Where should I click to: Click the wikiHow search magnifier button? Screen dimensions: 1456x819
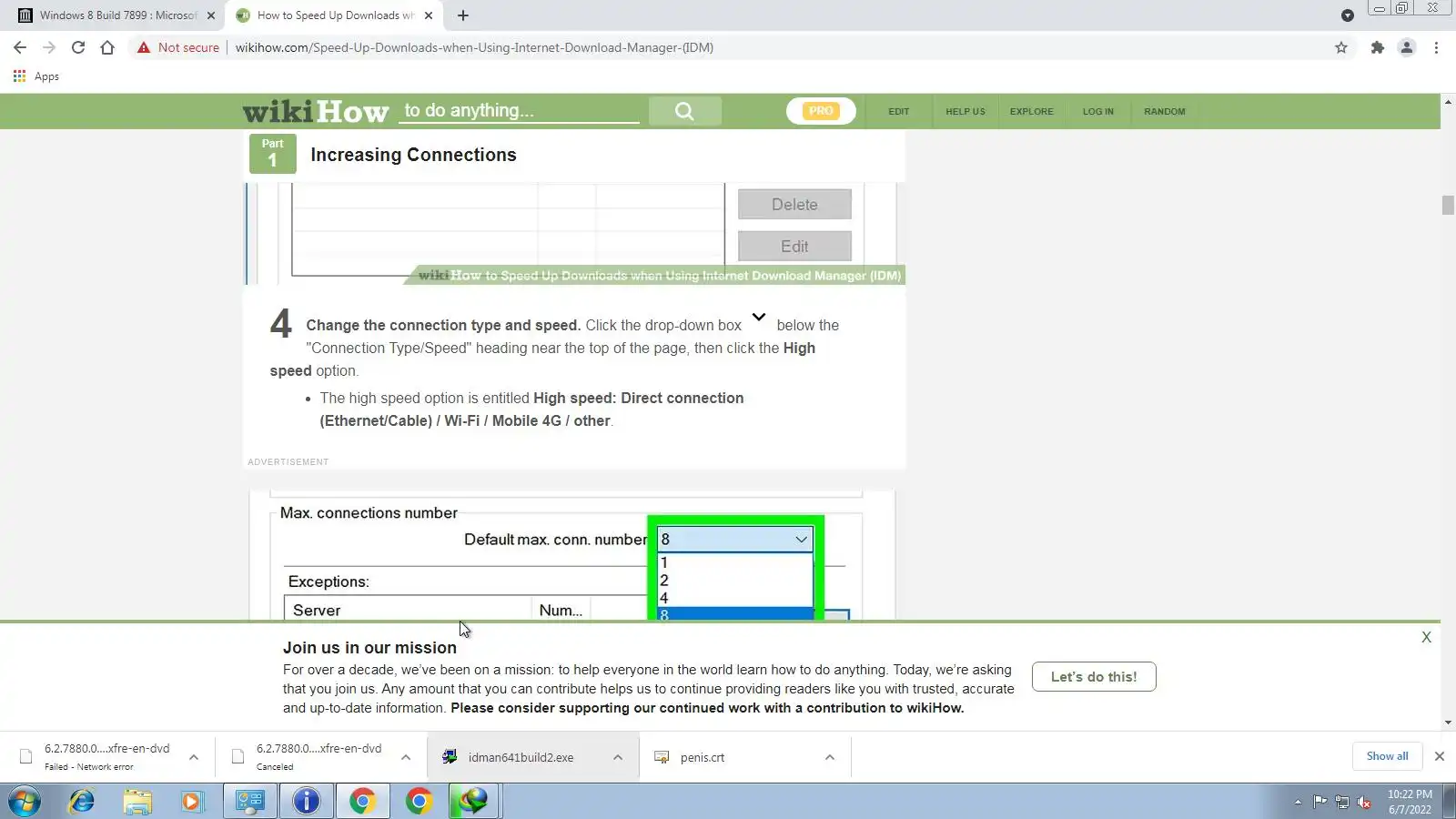(x=685, y=111)
